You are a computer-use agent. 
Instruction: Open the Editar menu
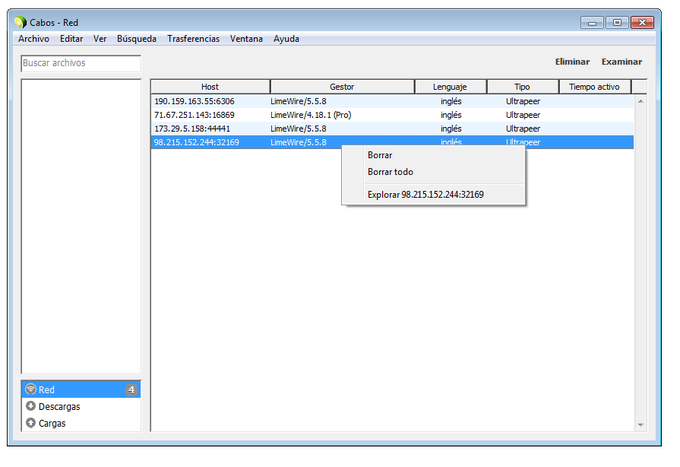pyautogui.click(x=72, y=39)
